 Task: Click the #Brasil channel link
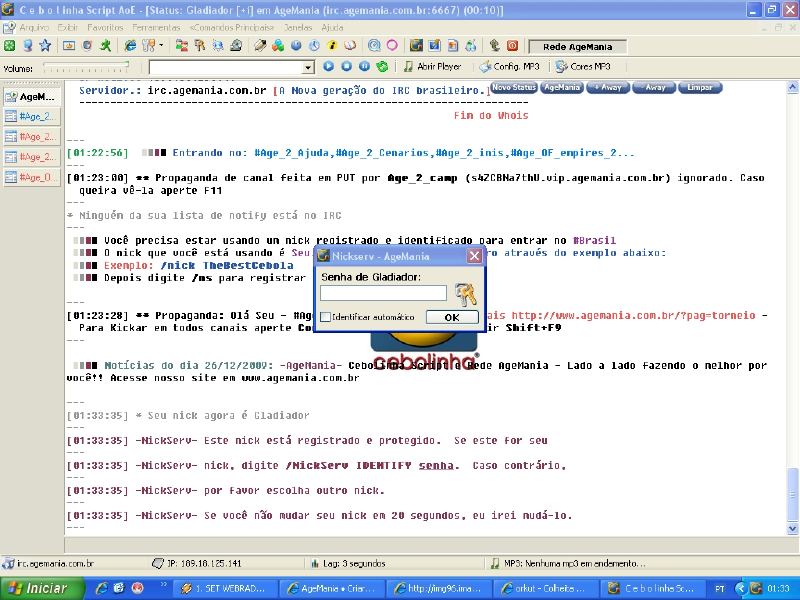coord(594,240)
